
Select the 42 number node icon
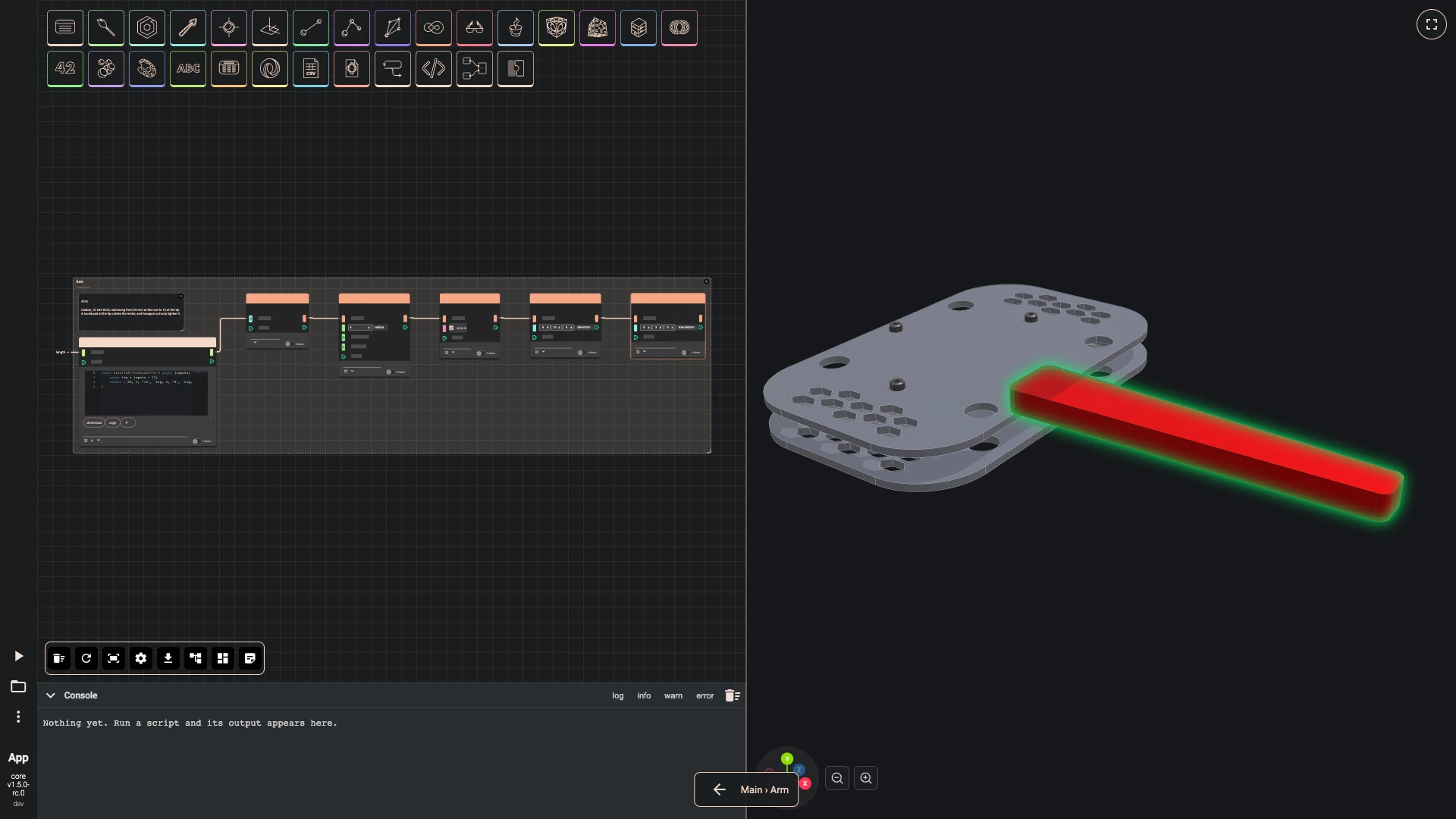click(65, 69)
